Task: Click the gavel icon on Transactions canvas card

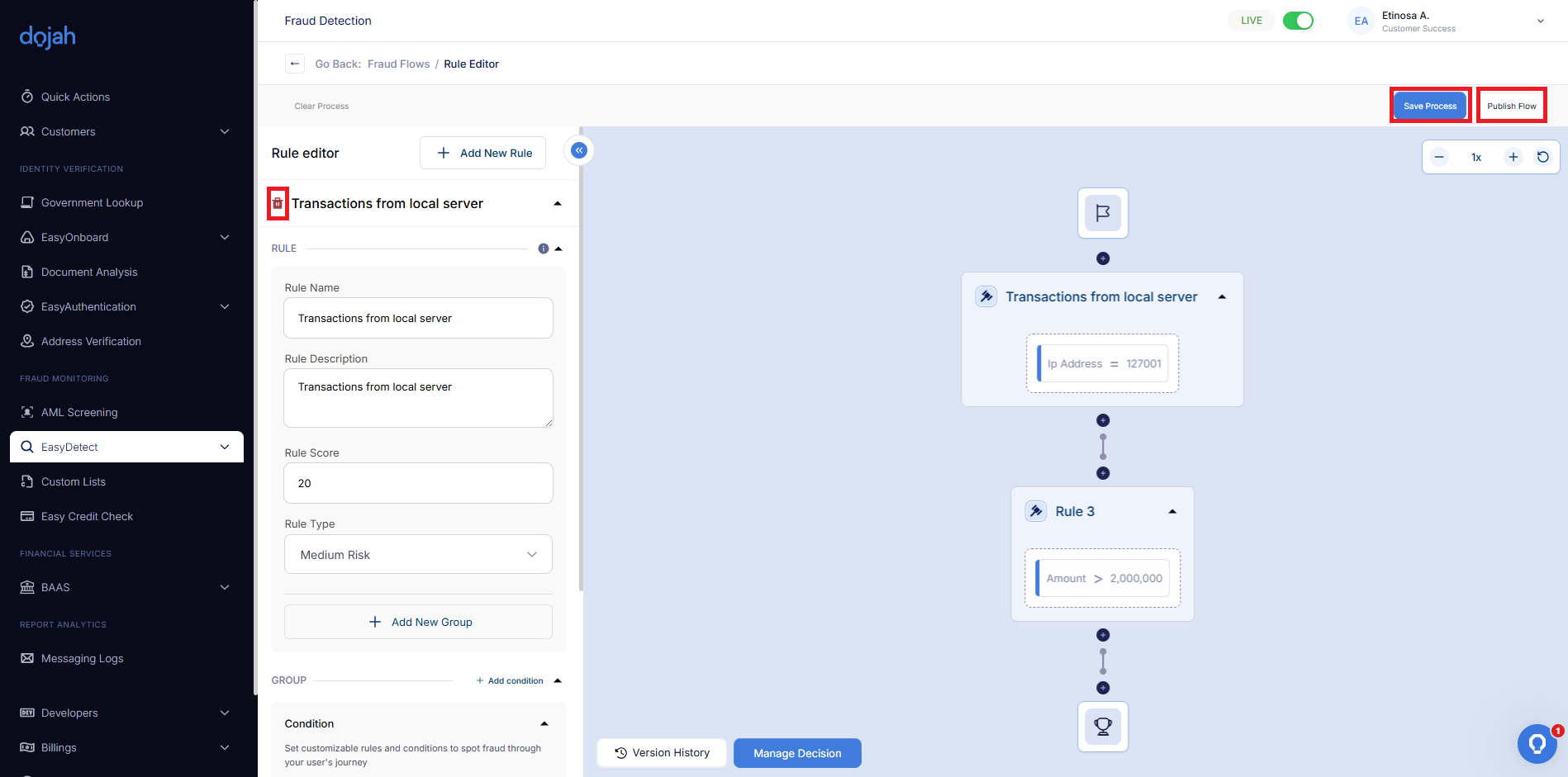Action: 986,296
